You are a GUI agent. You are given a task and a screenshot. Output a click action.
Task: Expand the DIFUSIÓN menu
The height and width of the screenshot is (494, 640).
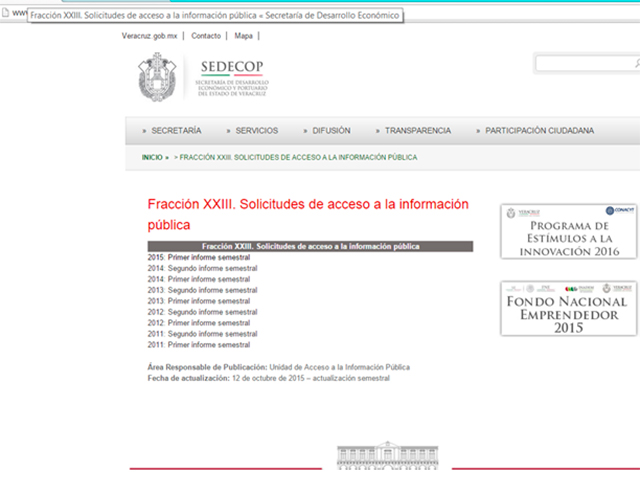point(331,131)
